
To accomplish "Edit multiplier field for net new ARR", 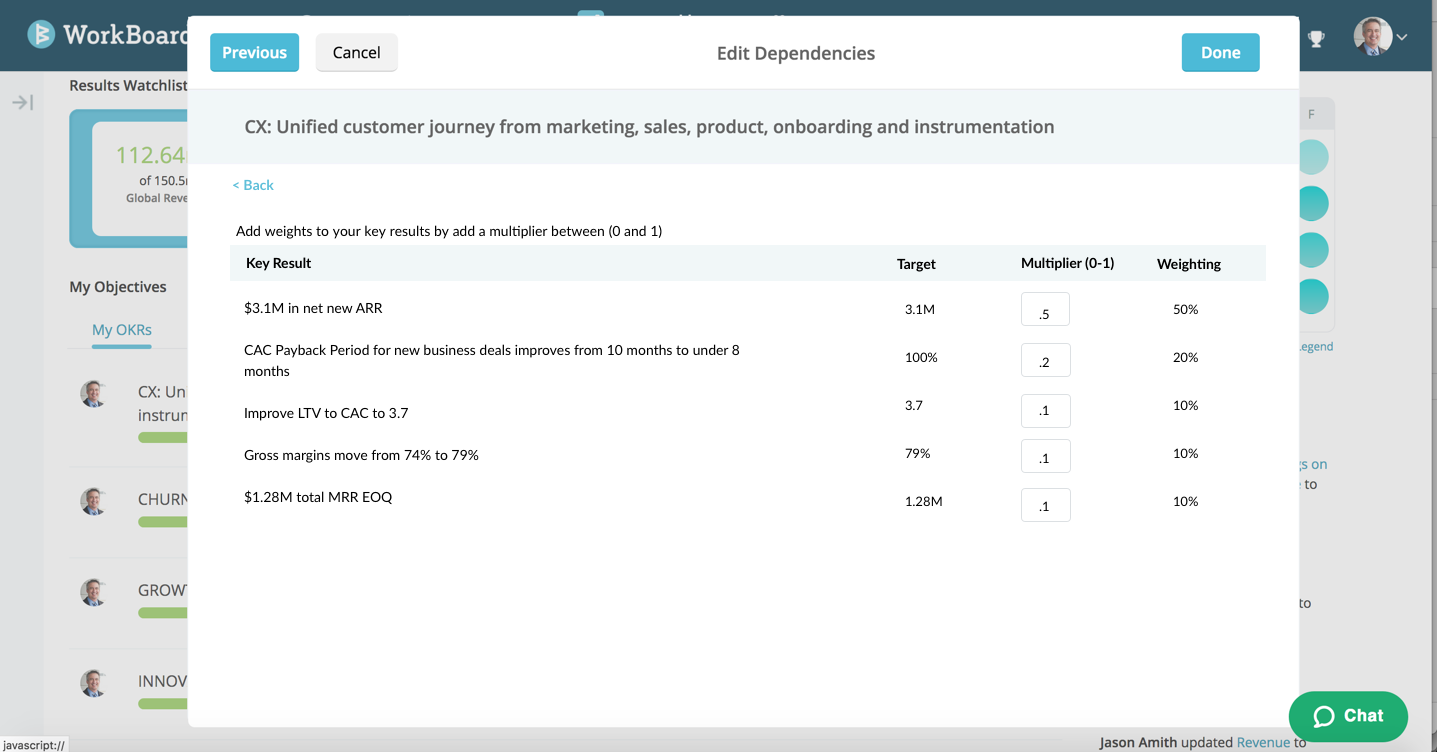I will point(1045,310).
